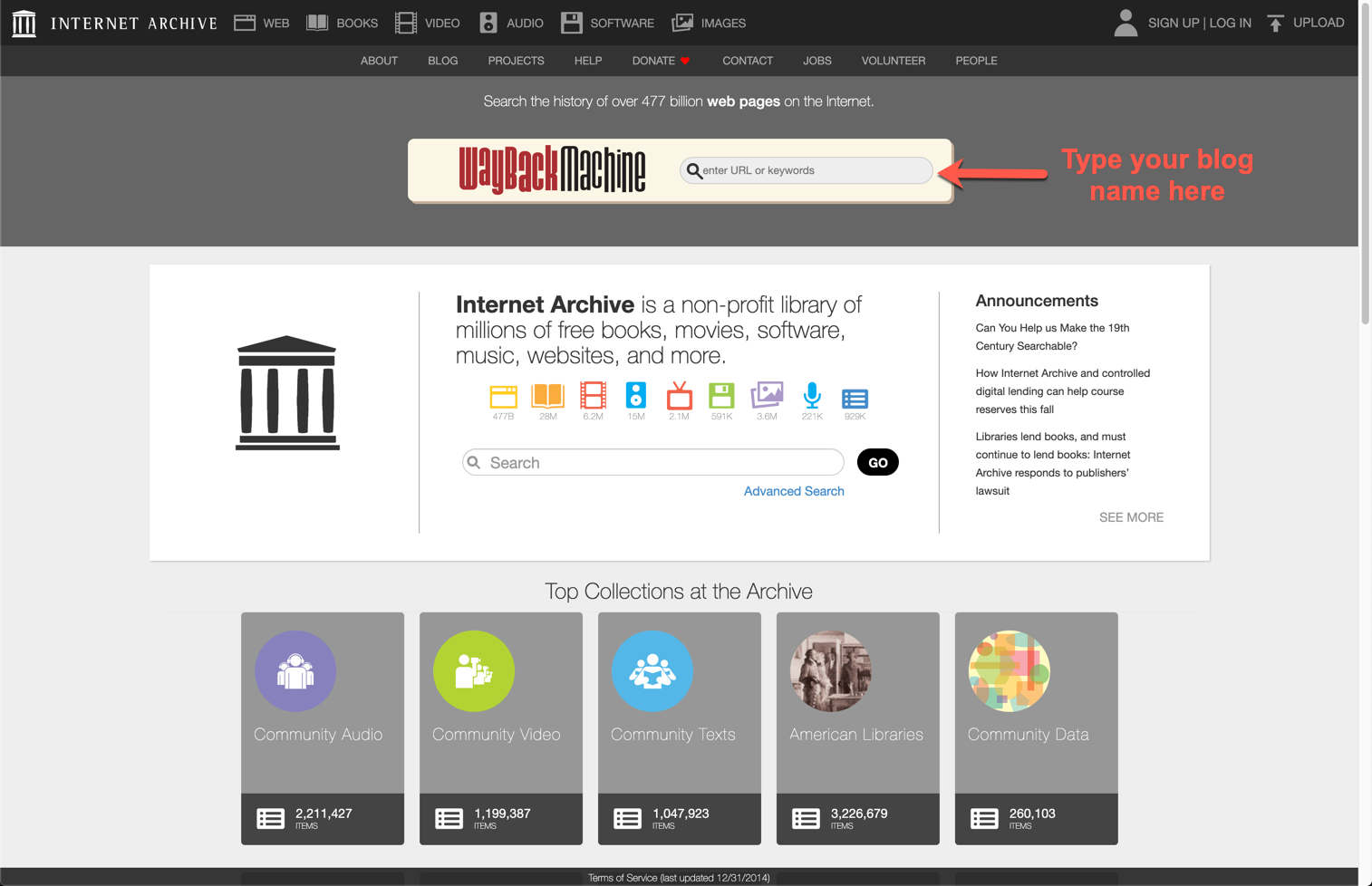Click the Internet Archive pillar logo in top bar
The image size is (1372, 886).
point(24,23)
